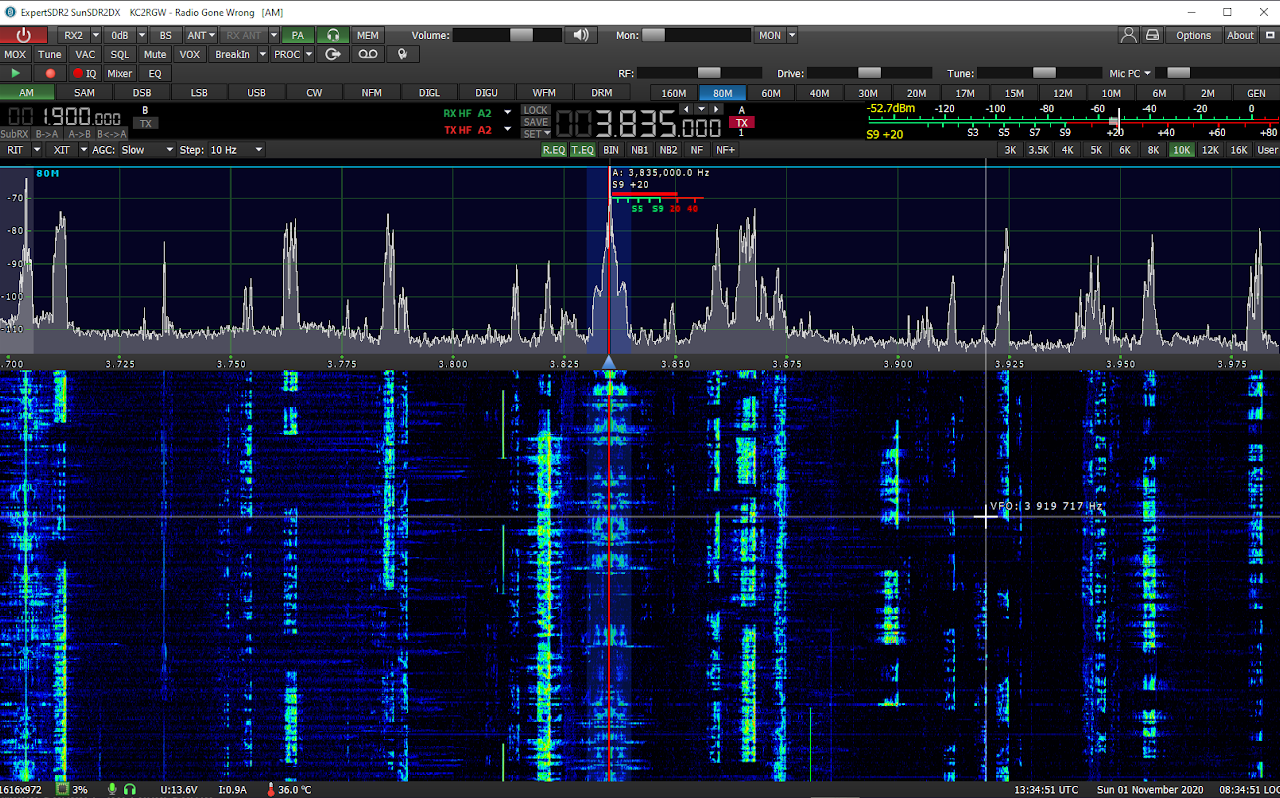This screenshot has width=1280, height=798.
Task: Toggle the headphones monitor button
Action: click(x=334, y=35)
